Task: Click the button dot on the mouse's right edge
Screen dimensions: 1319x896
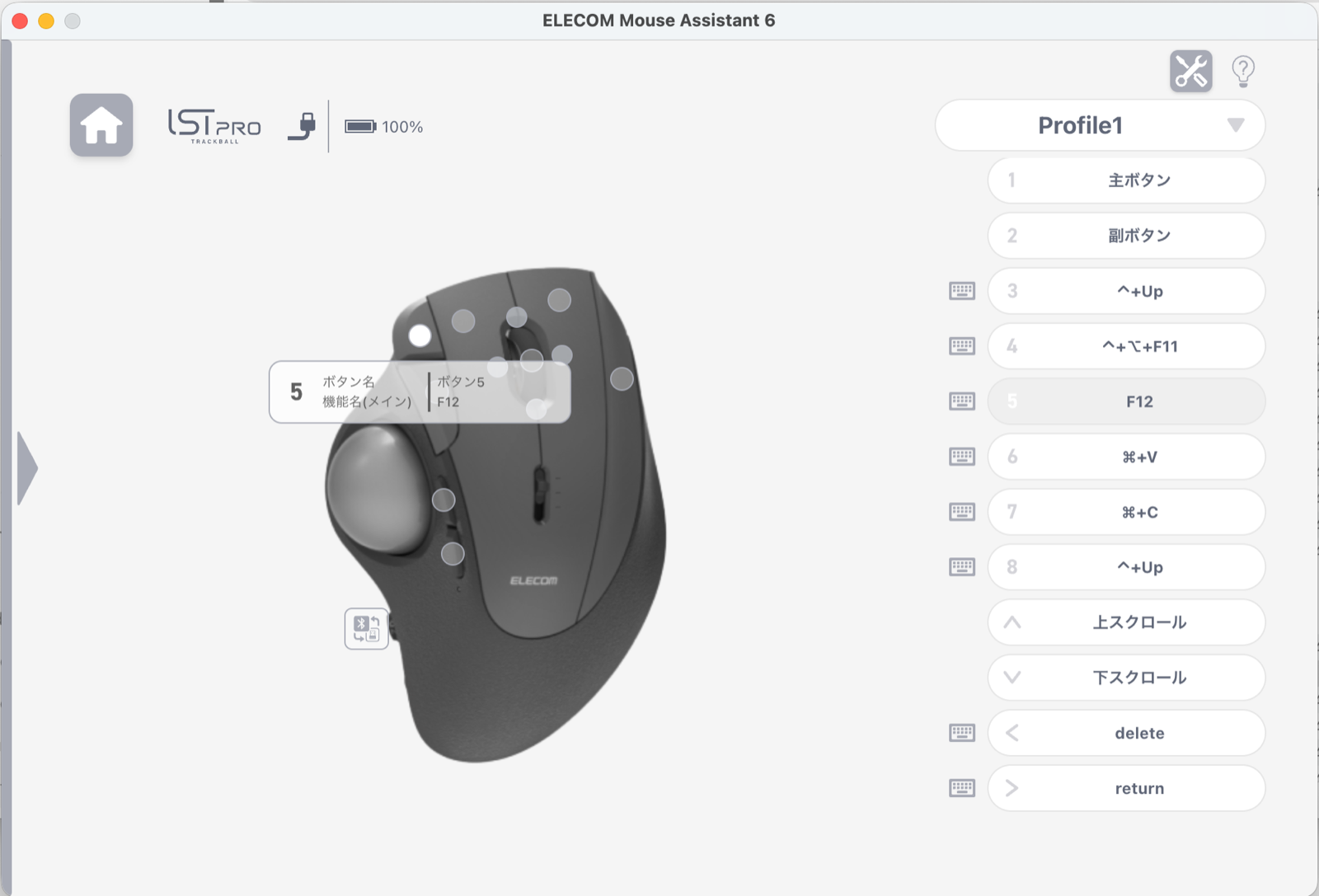Action: point(622,379)
